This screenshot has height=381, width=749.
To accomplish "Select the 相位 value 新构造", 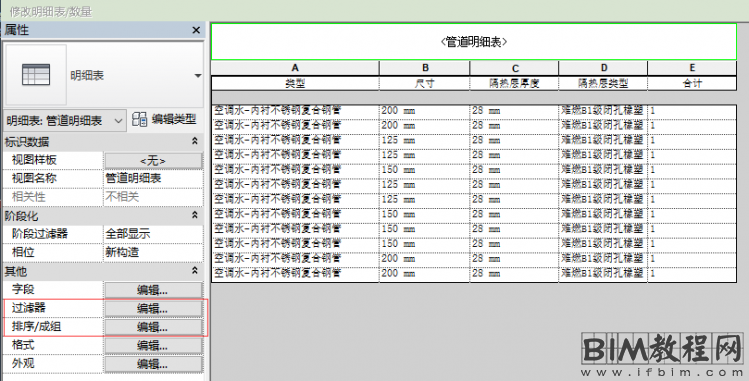I will click(153, 252).
